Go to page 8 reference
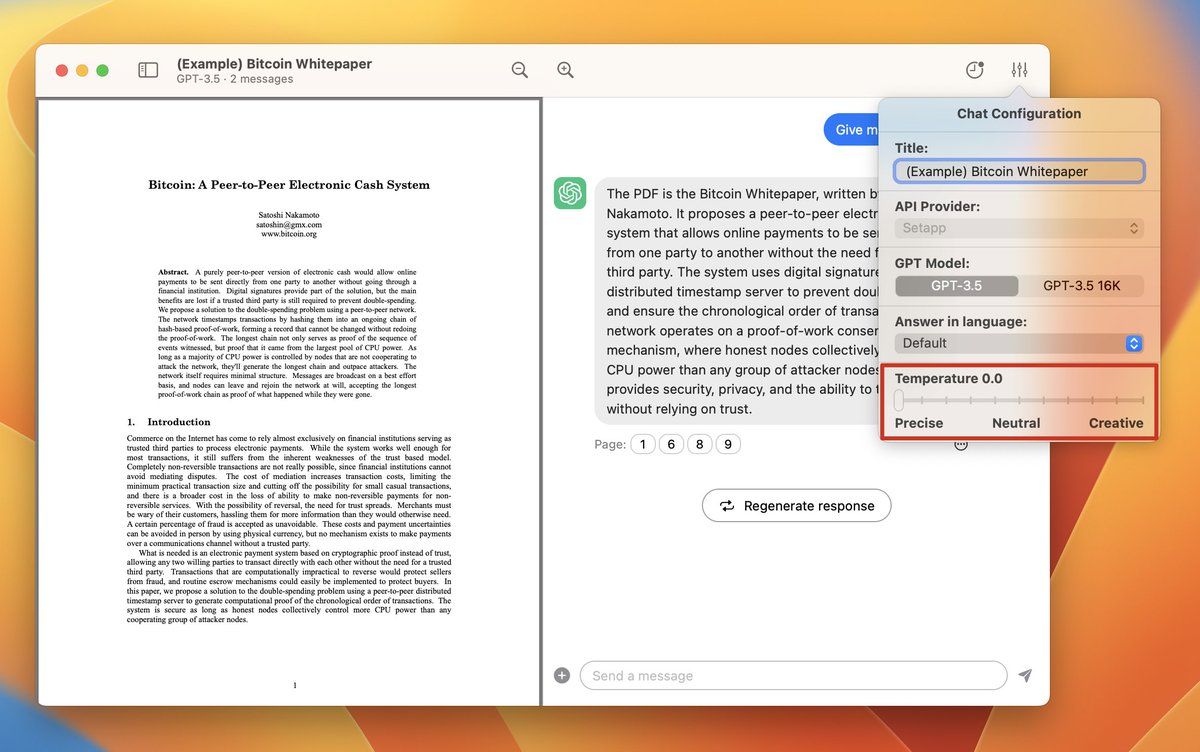This screenshot has height=752, width=1200. click(700, 445)
